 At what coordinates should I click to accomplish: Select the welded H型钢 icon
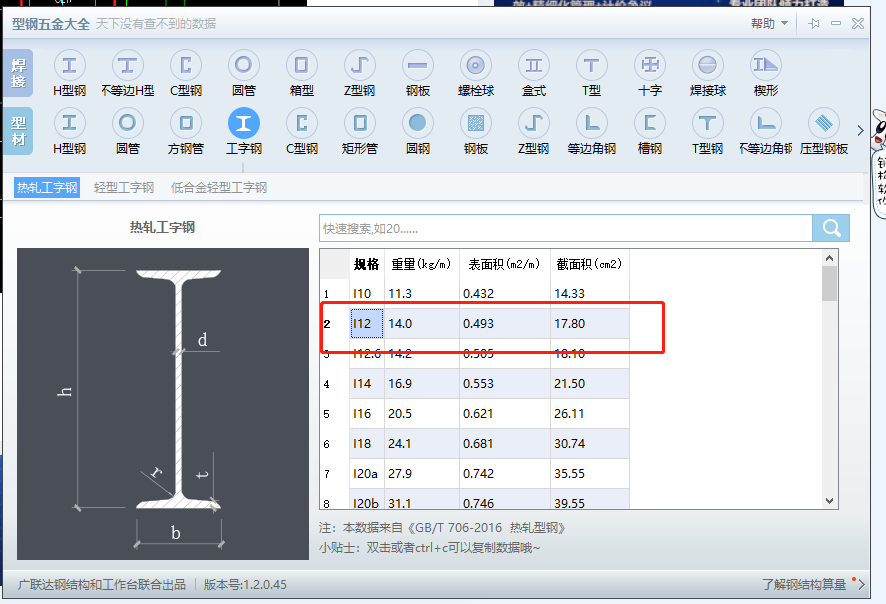70,66
